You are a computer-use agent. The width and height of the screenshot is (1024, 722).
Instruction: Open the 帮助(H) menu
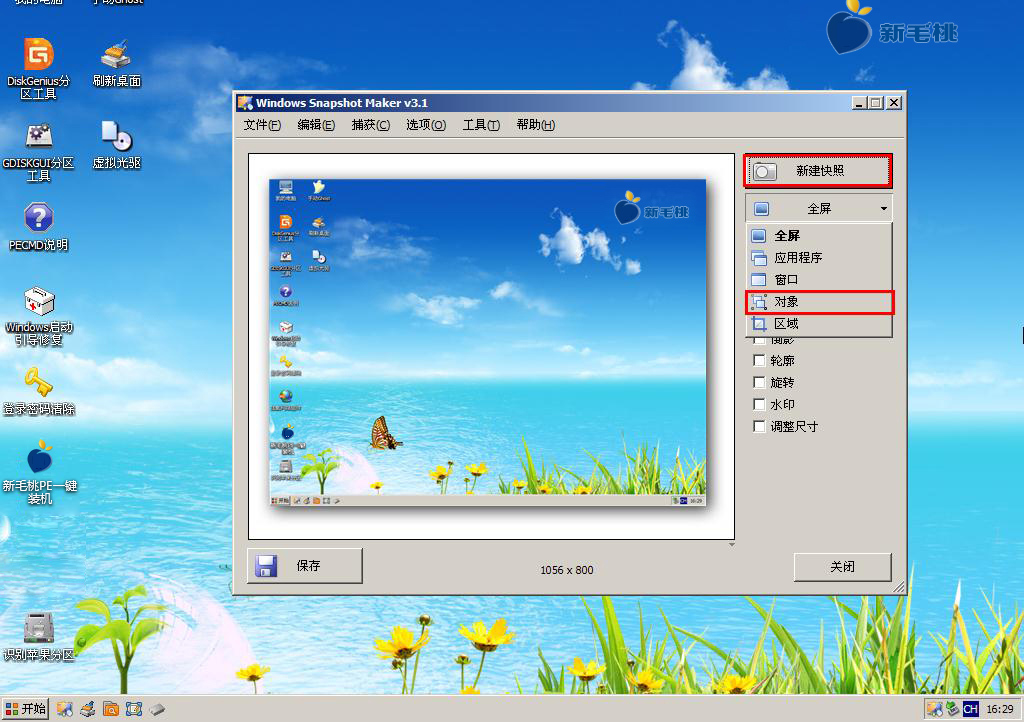click(x=536, y=125)
